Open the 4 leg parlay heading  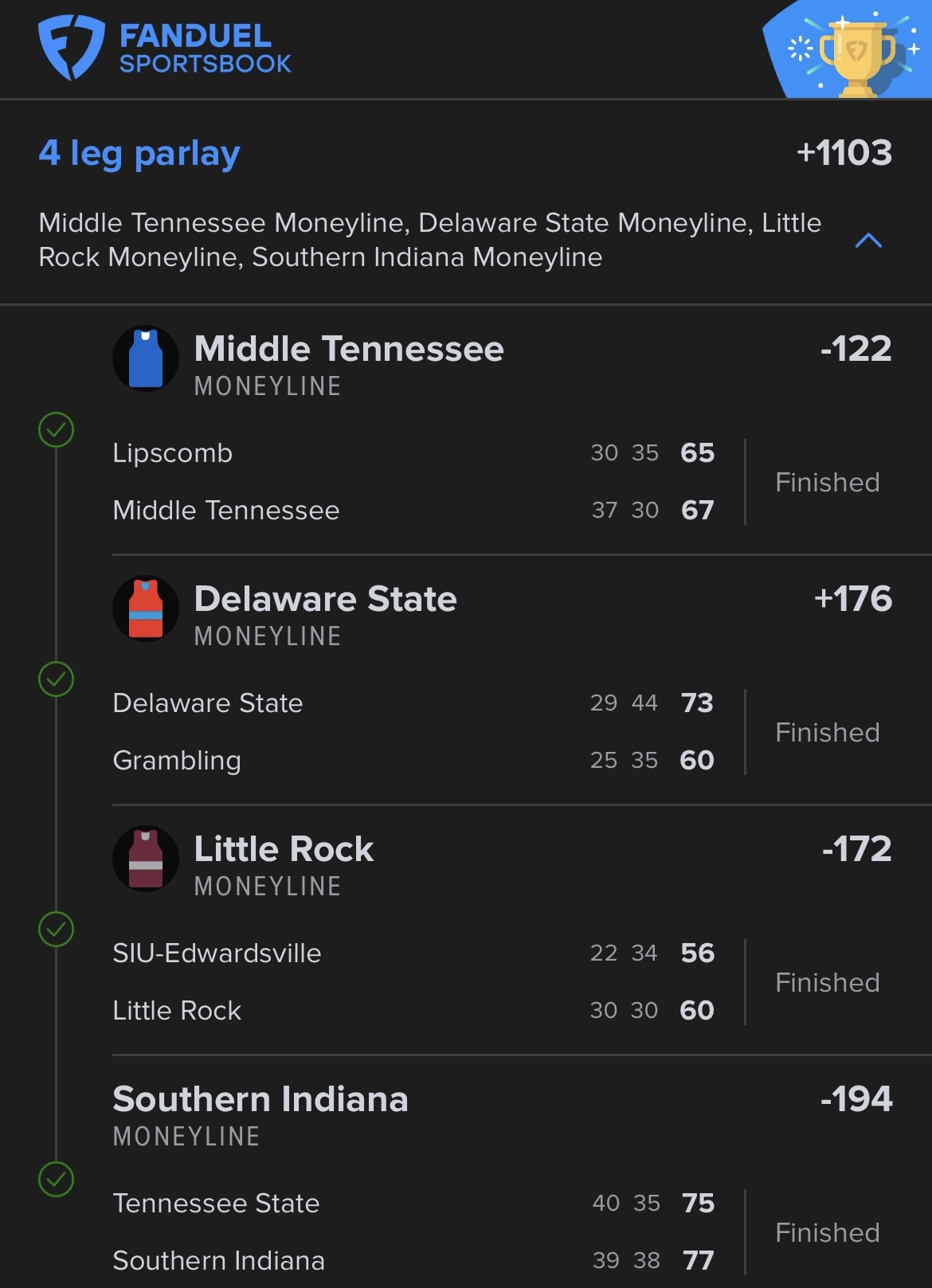(x=139, y=153)
